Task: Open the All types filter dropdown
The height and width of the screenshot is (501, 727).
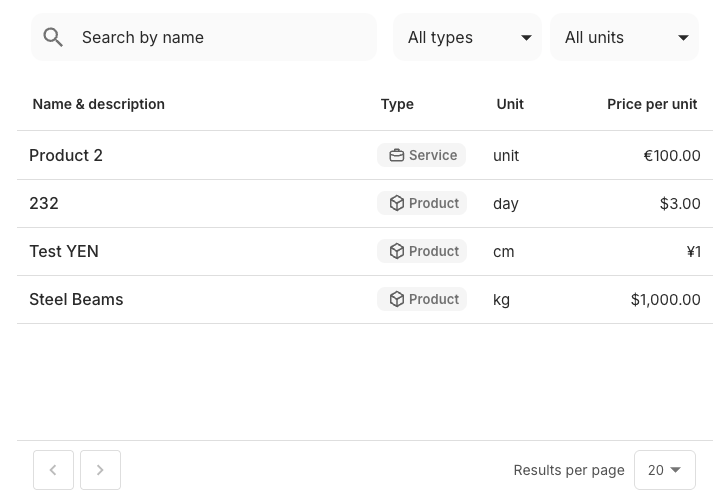Action: click(x=467, y=38)
